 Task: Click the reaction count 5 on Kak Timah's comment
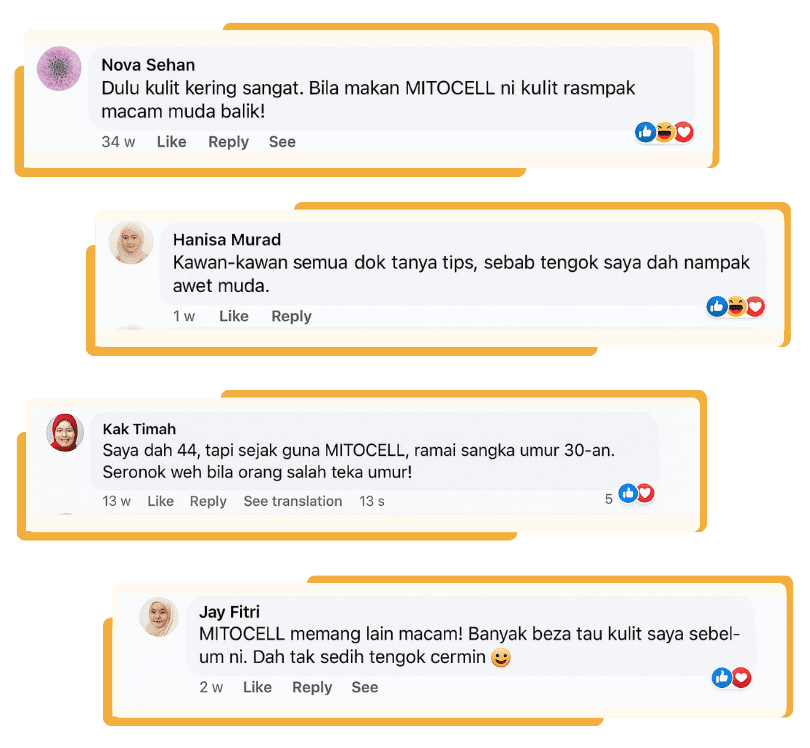click(x=609, y=499)
